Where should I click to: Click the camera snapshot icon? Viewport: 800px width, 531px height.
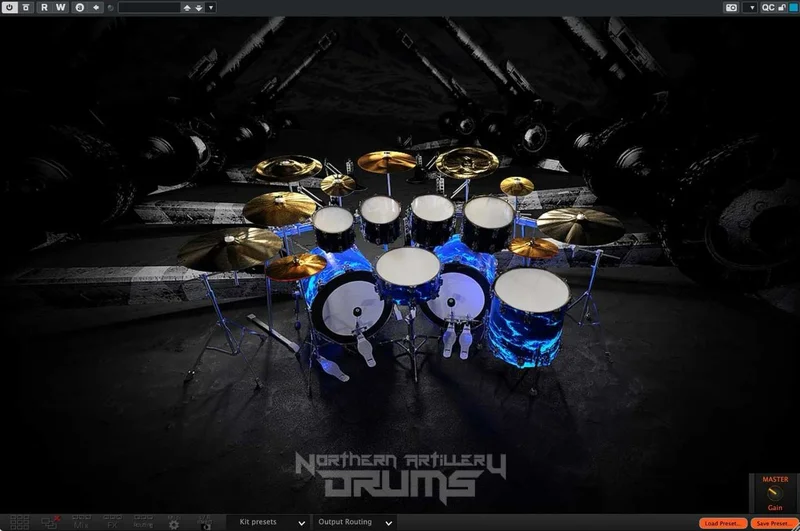(x=731, y=7)
